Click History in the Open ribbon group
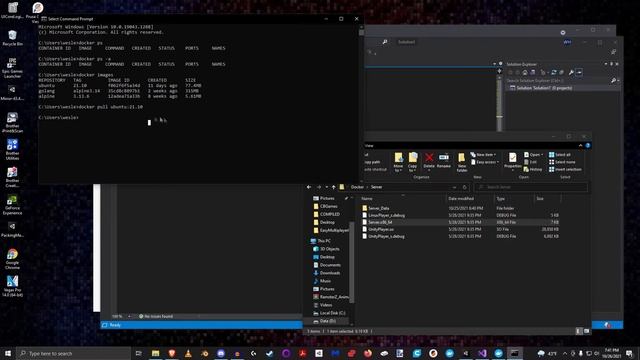Viewport: 640px width, 360px height. point(533,169)
